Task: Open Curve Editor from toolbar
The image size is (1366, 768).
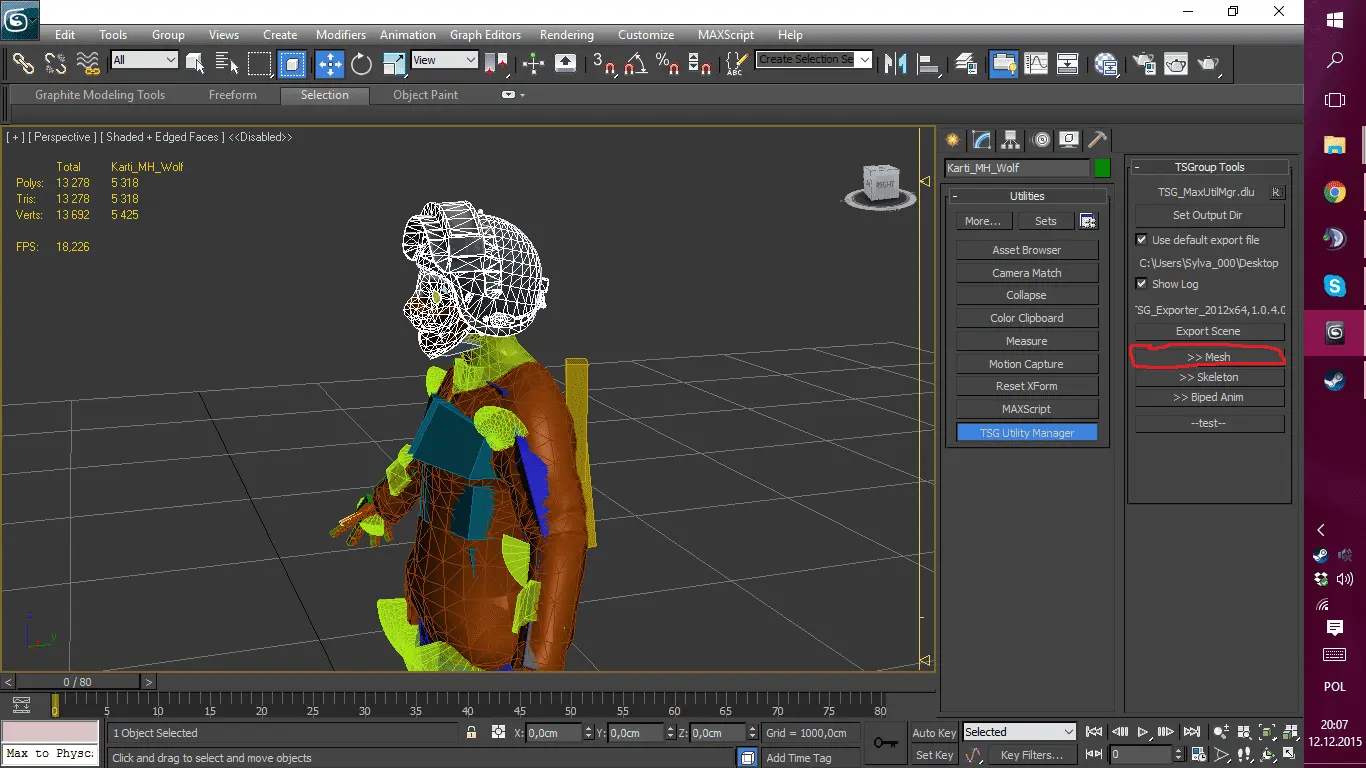Action: (x=1036, y=64)
